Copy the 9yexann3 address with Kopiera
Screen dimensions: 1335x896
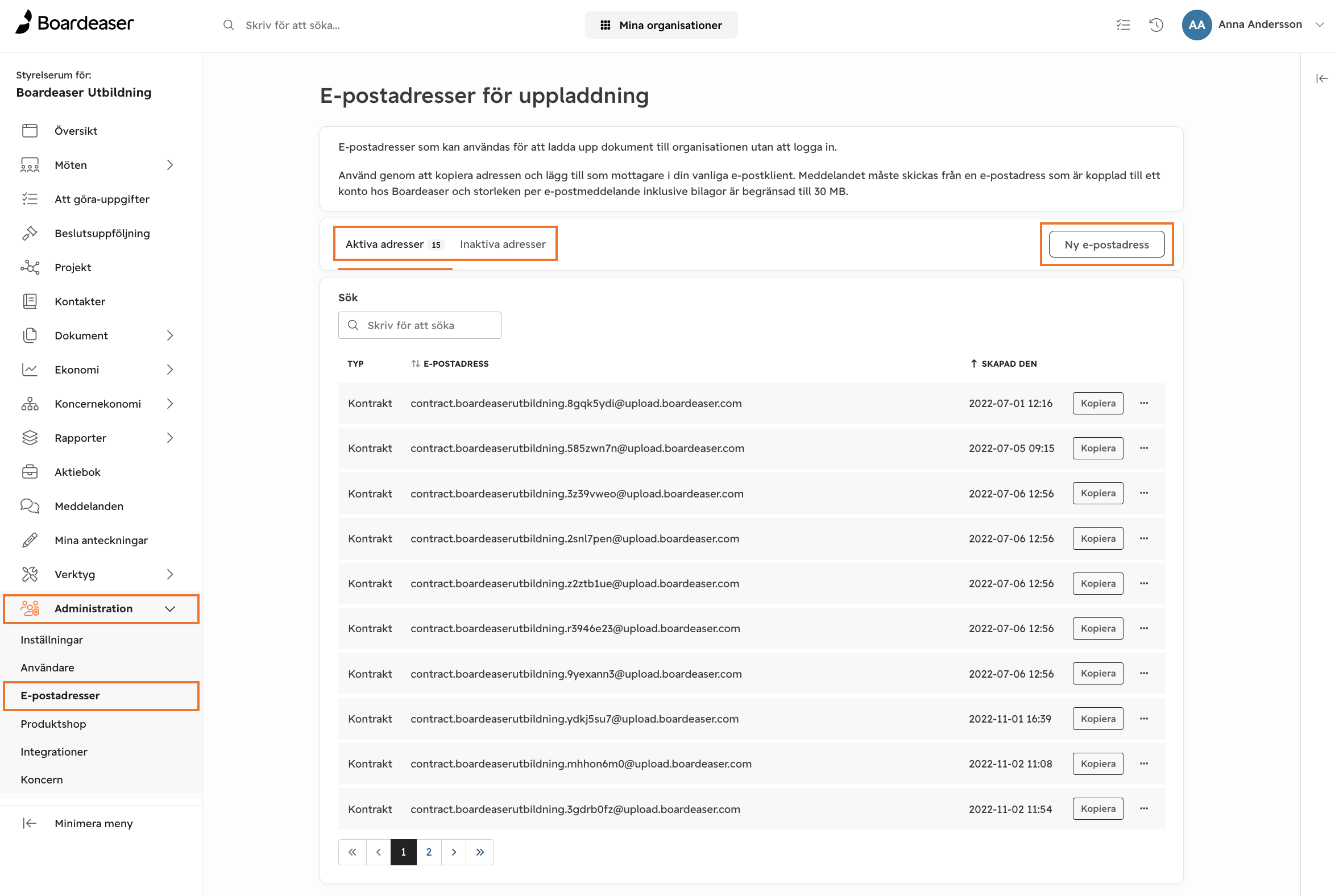pos(1097,674)
